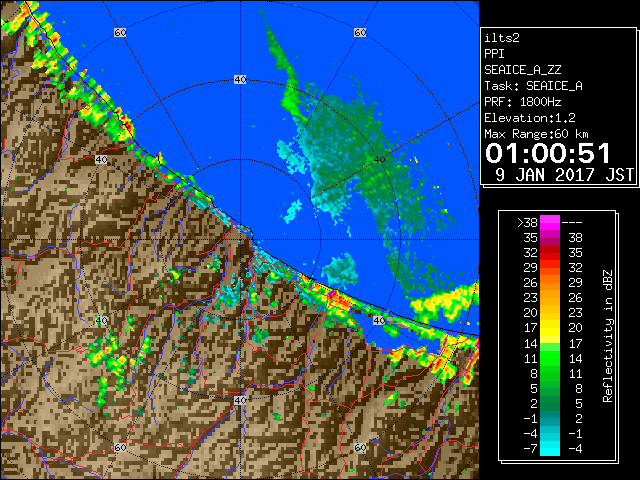Viewport: 640px width, 480px height.
Task: Click the '>38' legend label
Action: click(x=527, y=223)
